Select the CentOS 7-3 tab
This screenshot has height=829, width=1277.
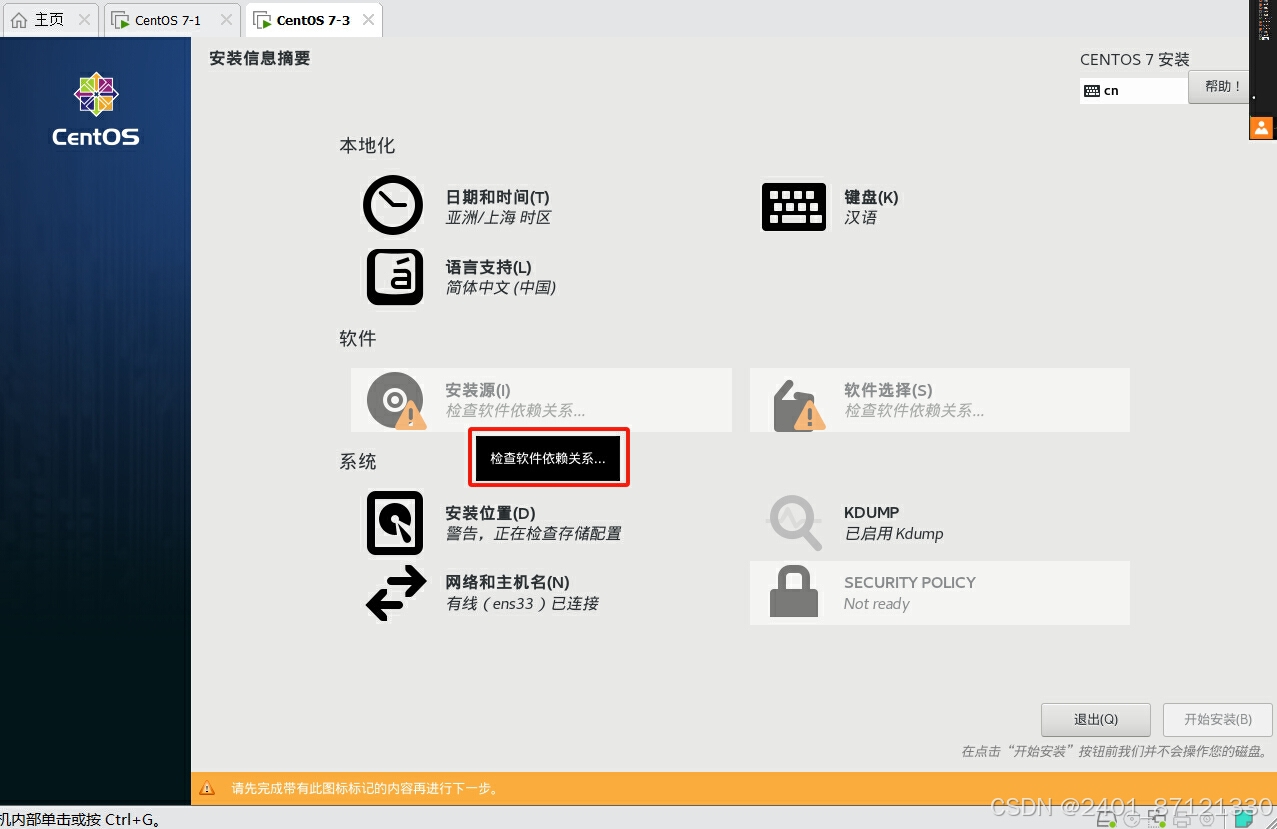coord(313,20)
